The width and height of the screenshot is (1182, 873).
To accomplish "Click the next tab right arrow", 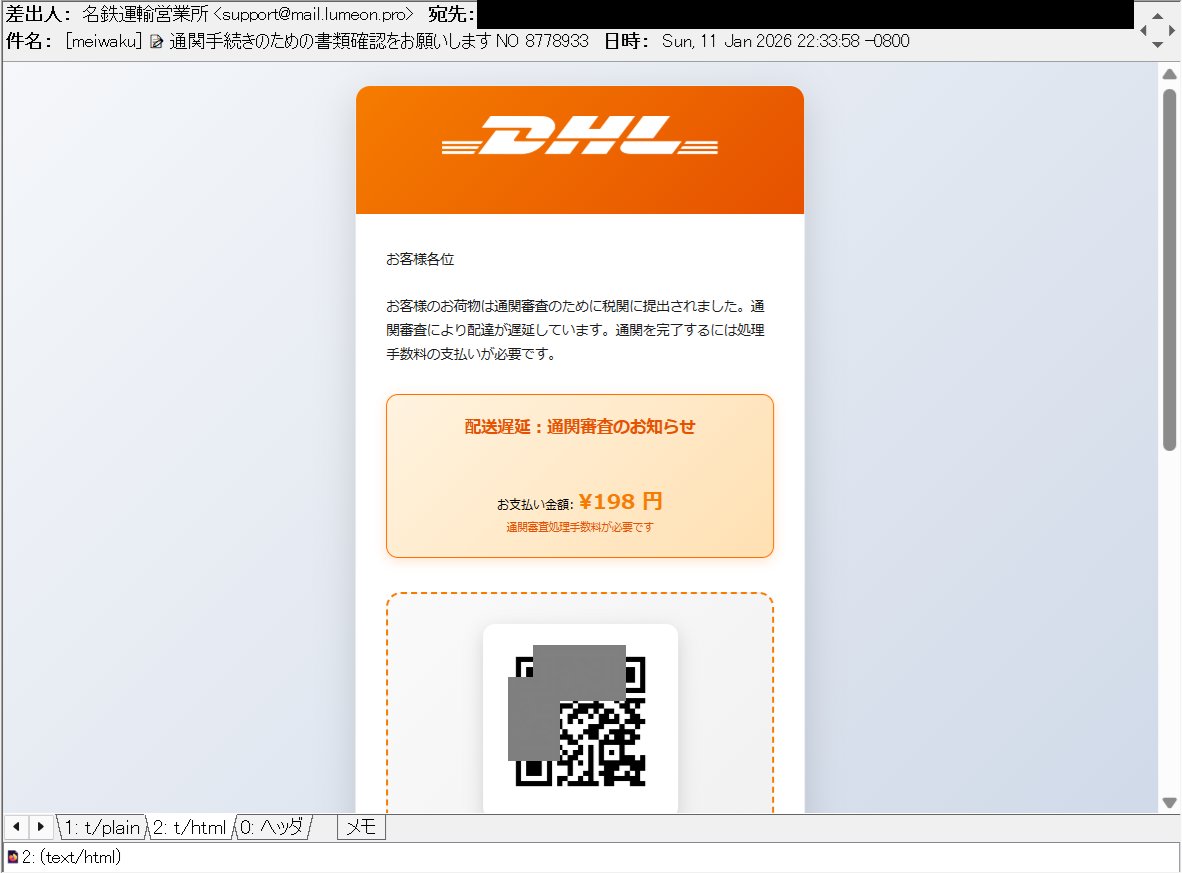I will tap(41, 827).
